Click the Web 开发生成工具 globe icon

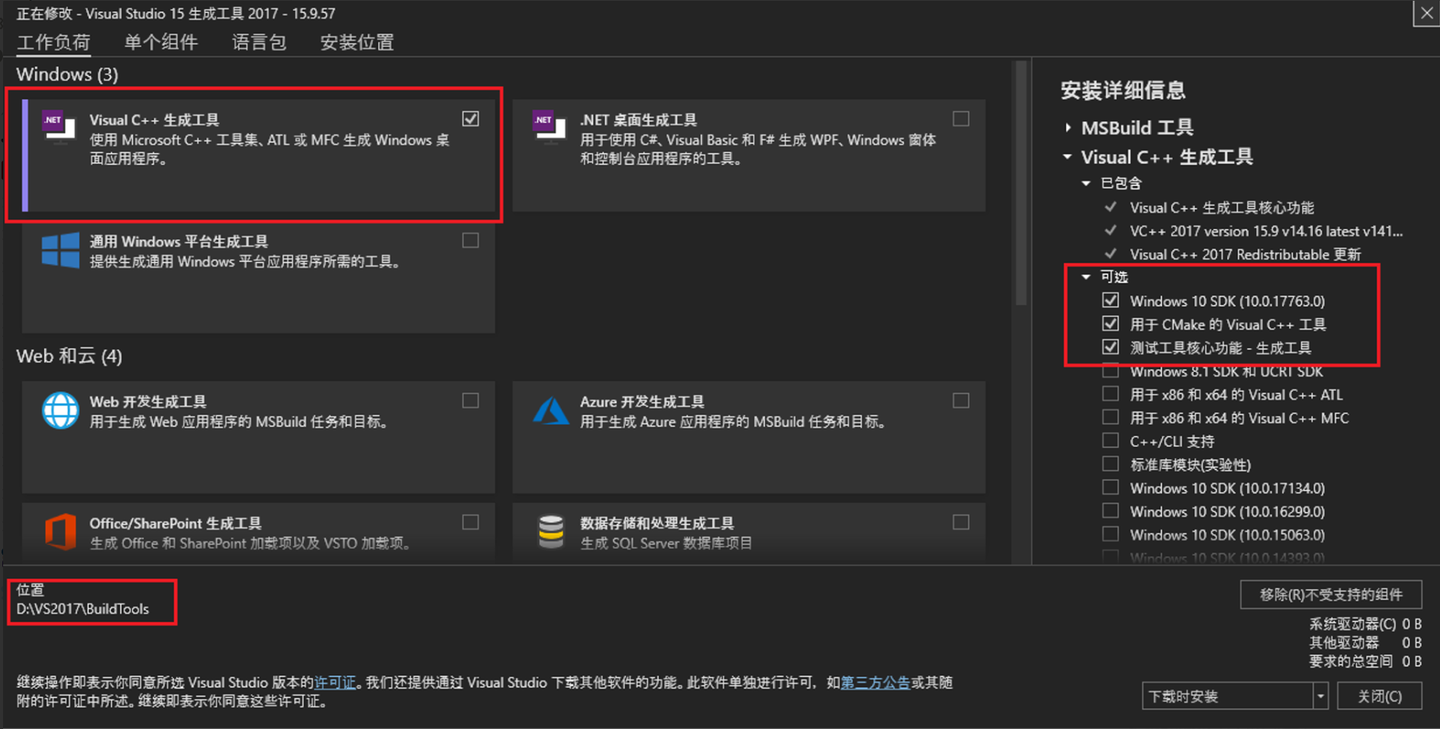coord(60,410)
